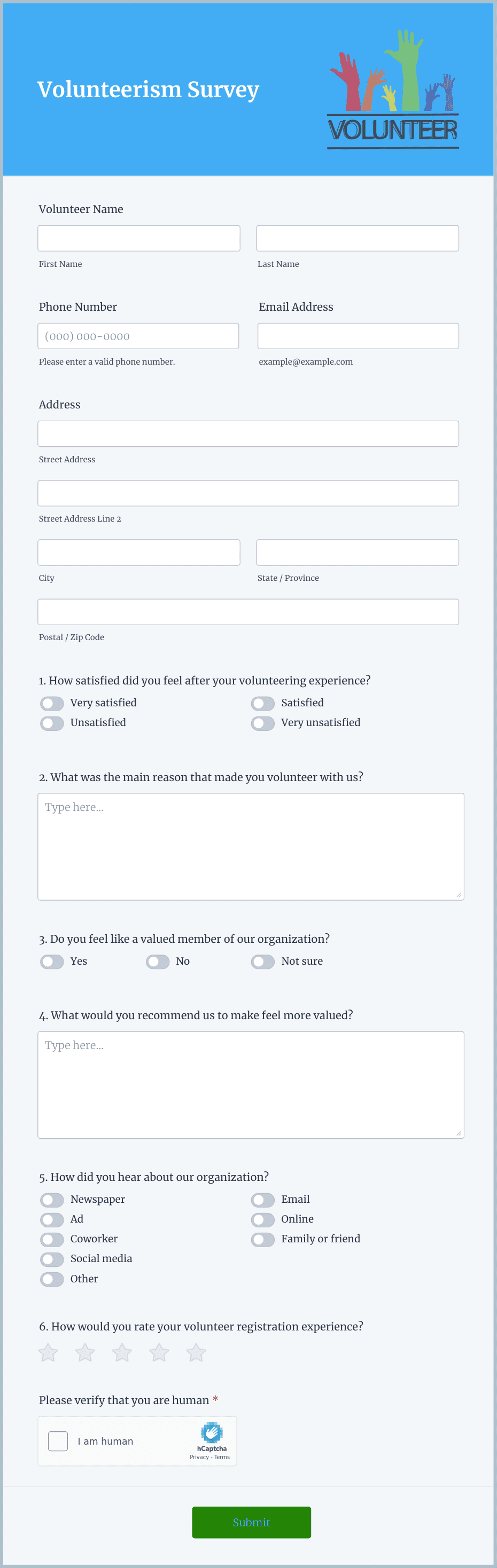Select No for valued member question
497x1568 pixels.
pos(157,962)
